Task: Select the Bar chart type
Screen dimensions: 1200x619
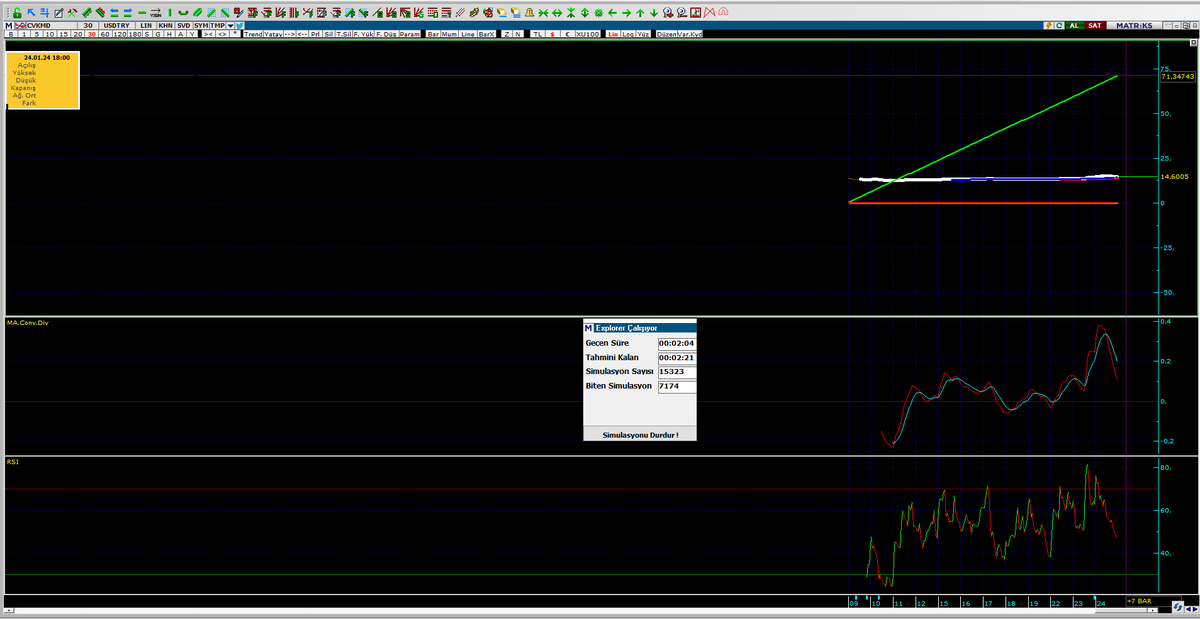Action: pos(433,34)
